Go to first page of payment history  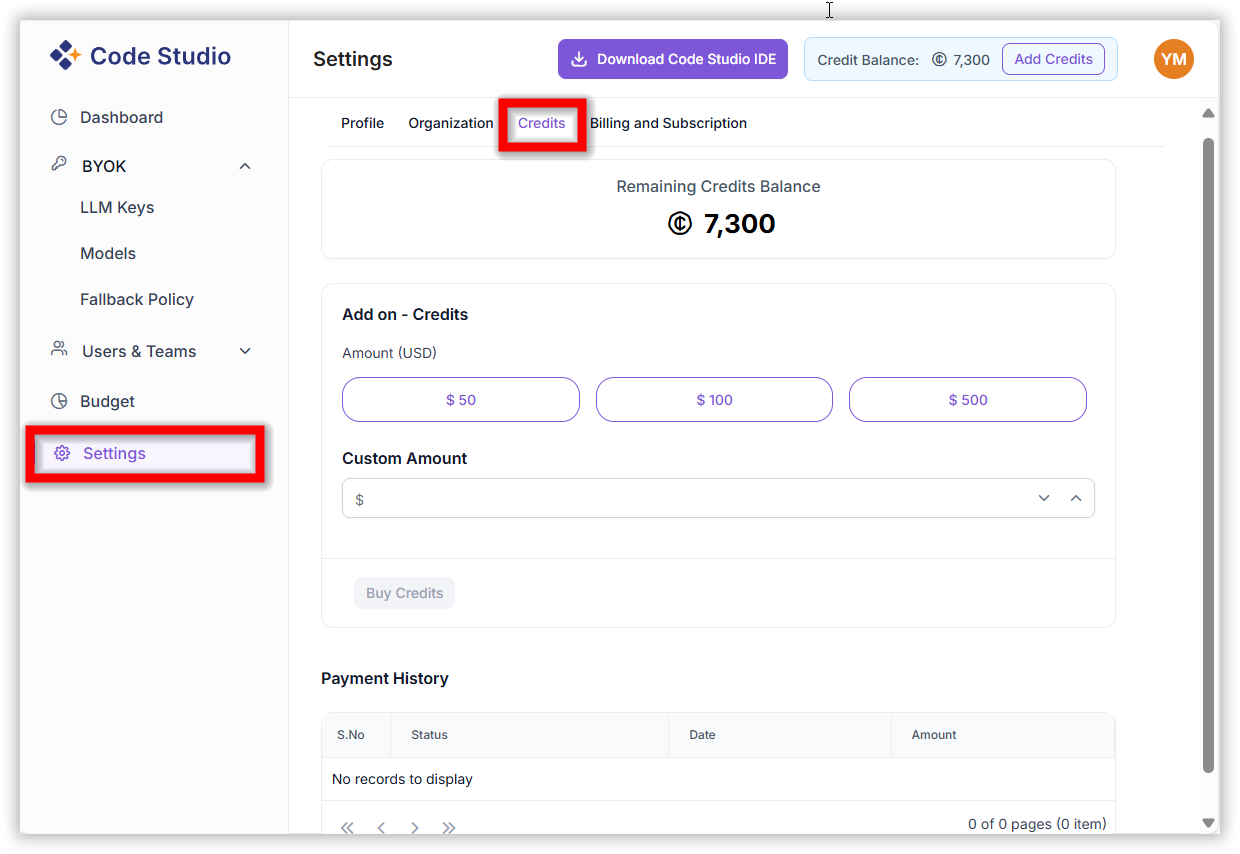(347, 827)
